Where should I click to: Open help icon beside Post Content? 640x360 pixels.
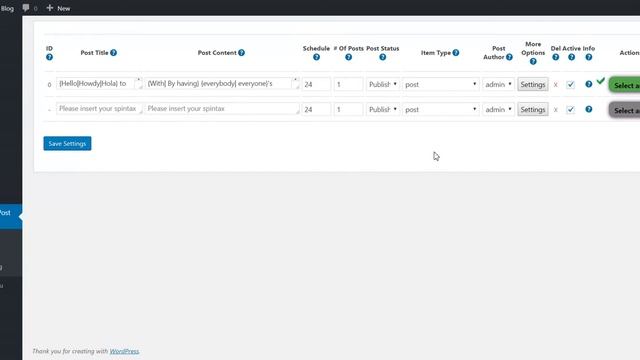(242, 53)
